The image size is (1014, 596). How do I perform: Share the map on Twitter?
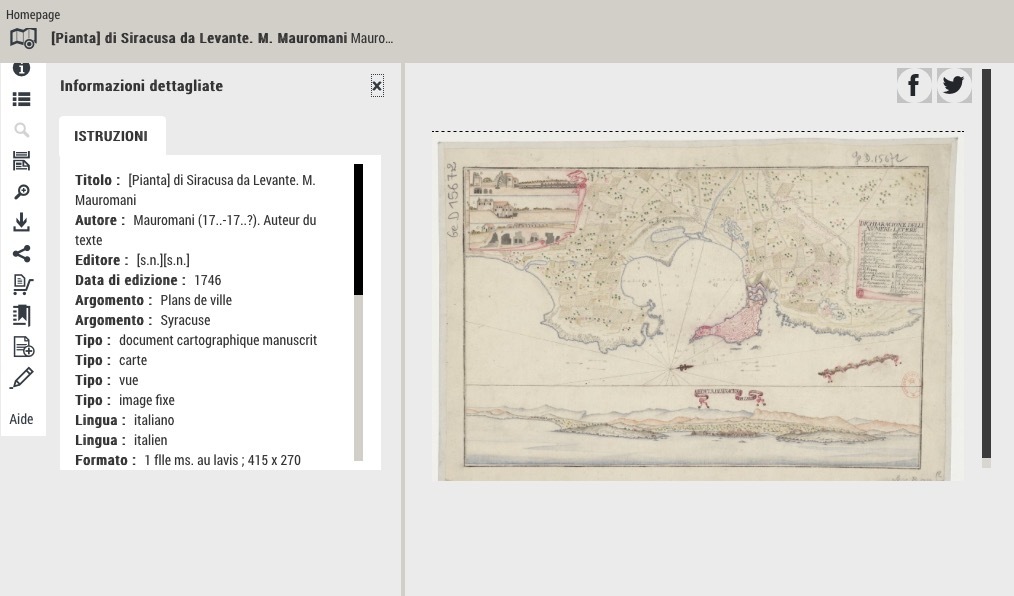(954, 85)
